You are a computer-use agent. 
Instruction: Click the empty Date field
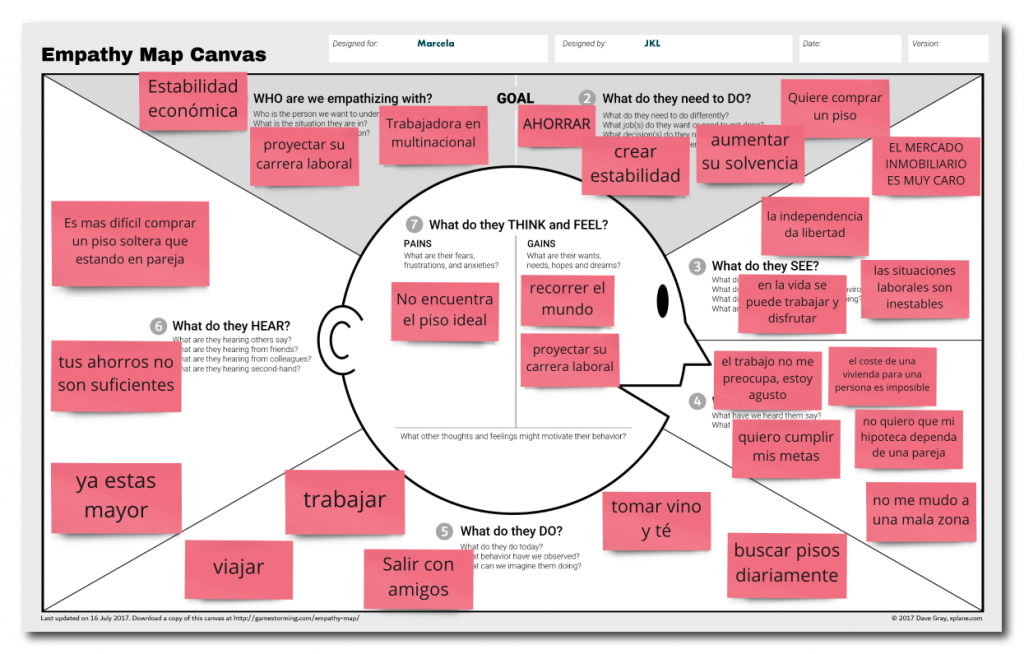tap(848, 49)
